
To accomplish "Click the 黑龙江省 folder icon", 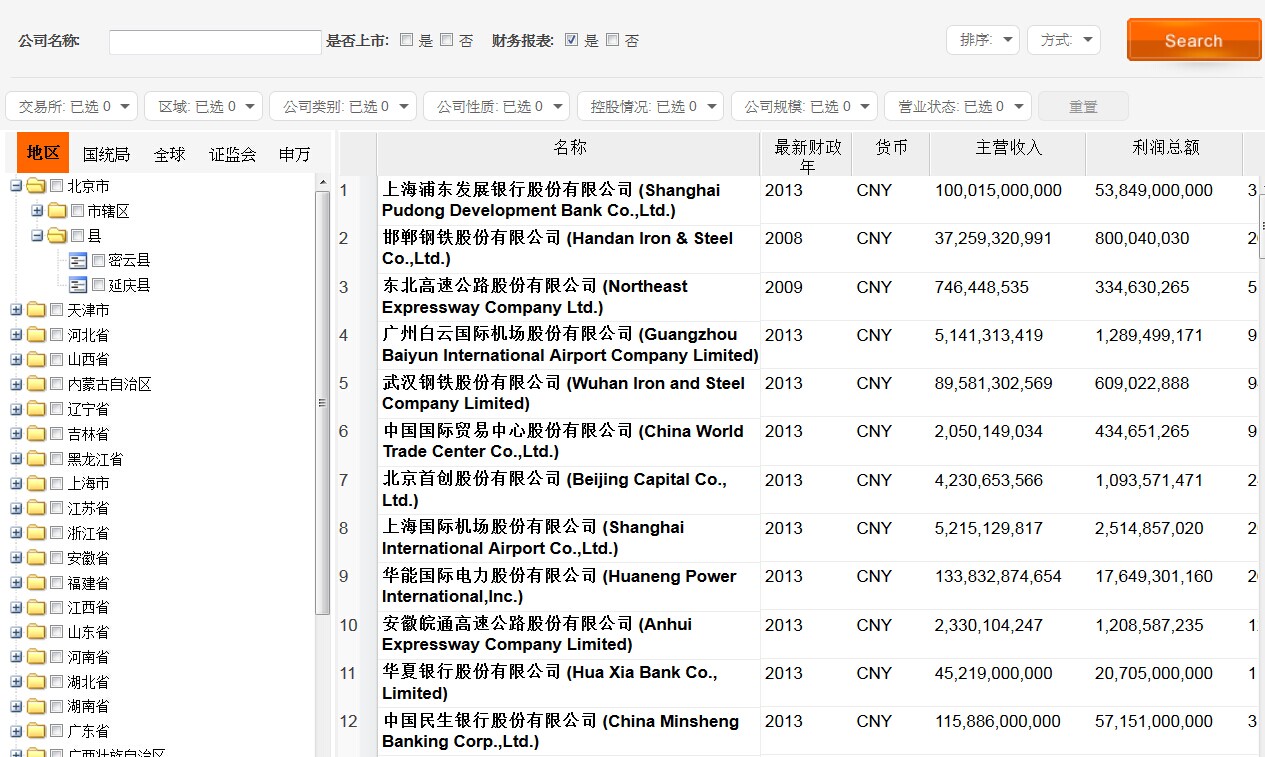I will pyautogui.click(x=36, y=459).
